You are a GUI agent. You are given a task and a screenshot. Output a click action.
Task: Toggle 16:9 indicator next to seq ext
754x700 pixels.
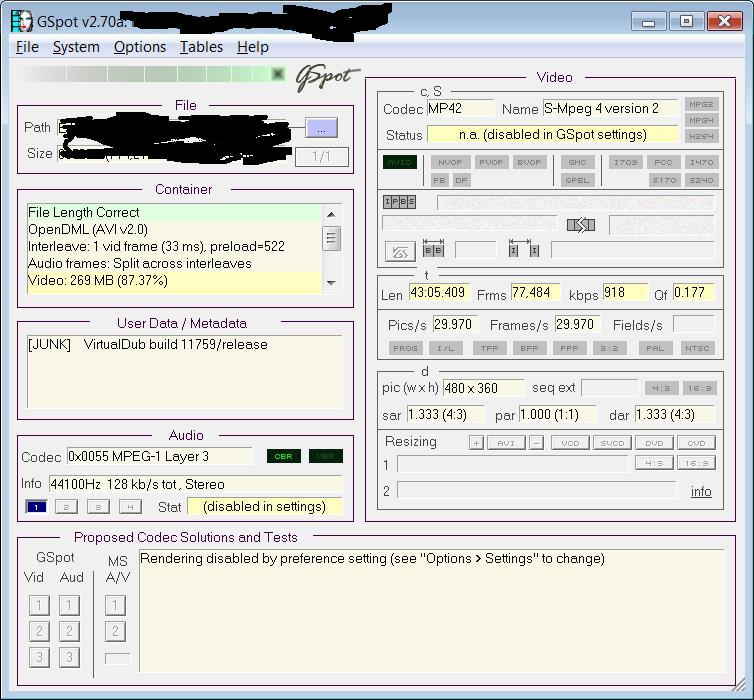pos(700,388)
